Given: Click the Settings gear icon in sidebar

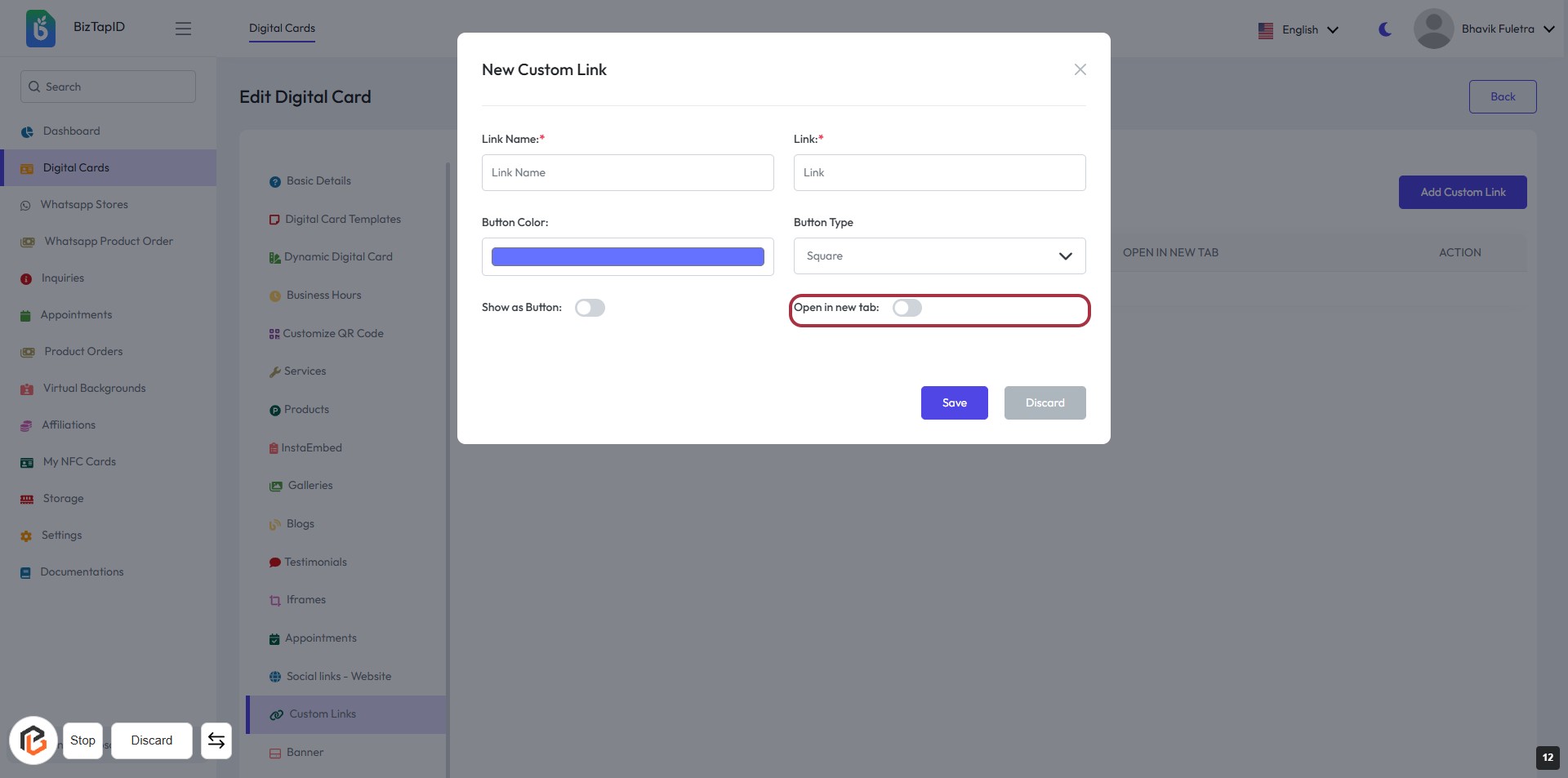Looking at the screenshot, I should (x=26, y=536).
